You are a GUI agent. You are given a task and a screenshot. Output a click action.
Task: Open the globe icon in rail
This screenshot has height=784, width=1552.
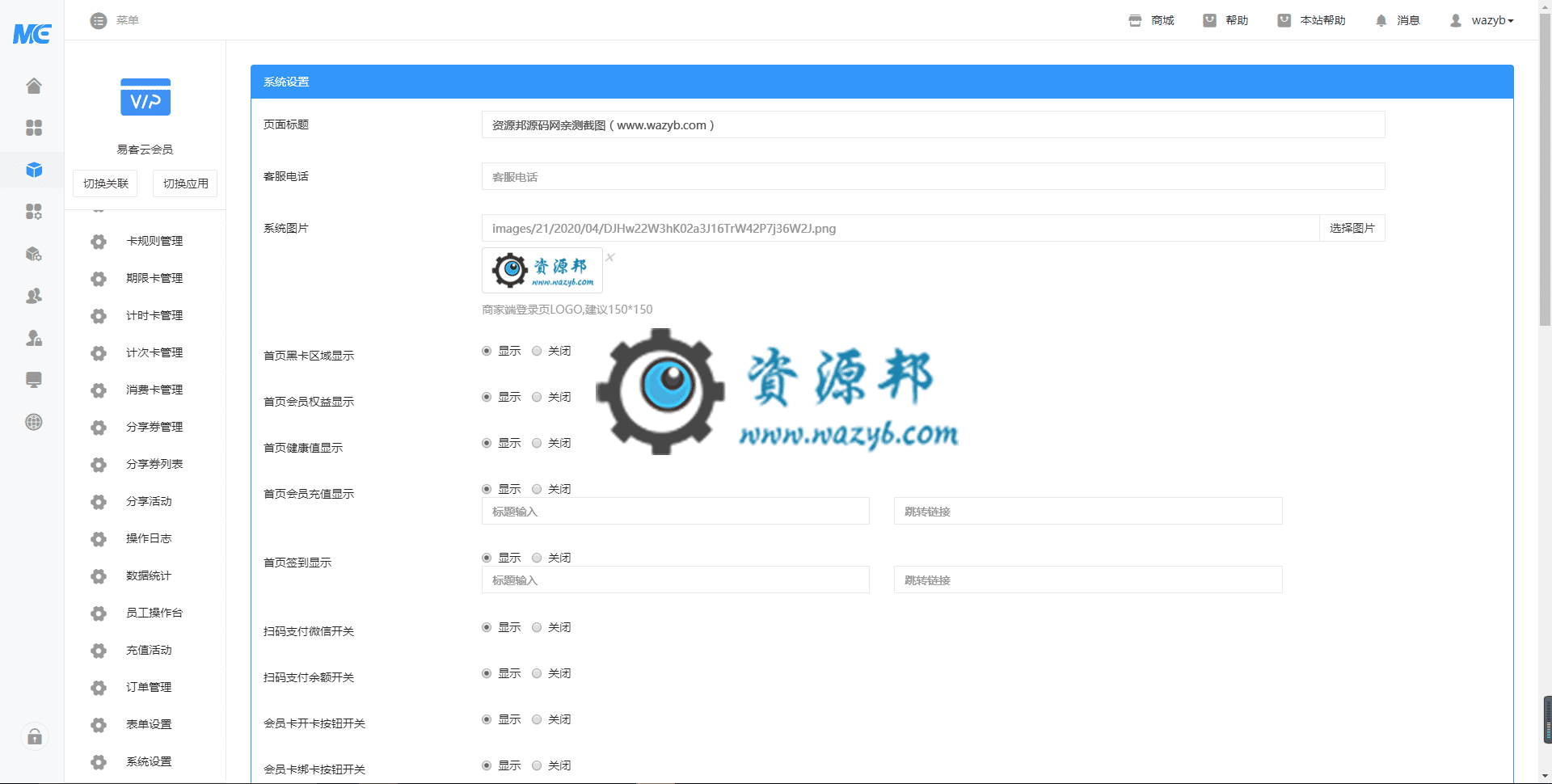tap(33, 422)
